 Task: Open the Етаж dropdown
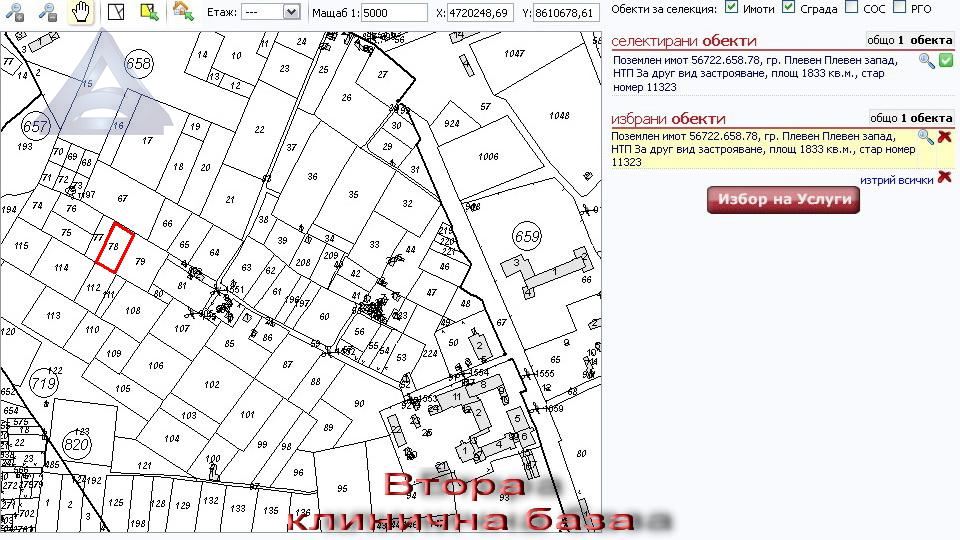point(271,12)
